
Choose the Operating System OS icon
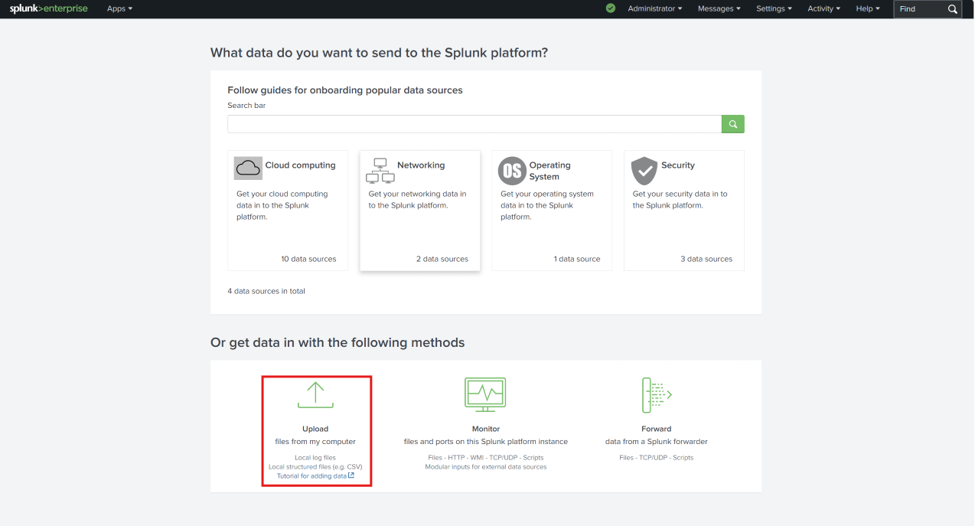coord(512,170)
